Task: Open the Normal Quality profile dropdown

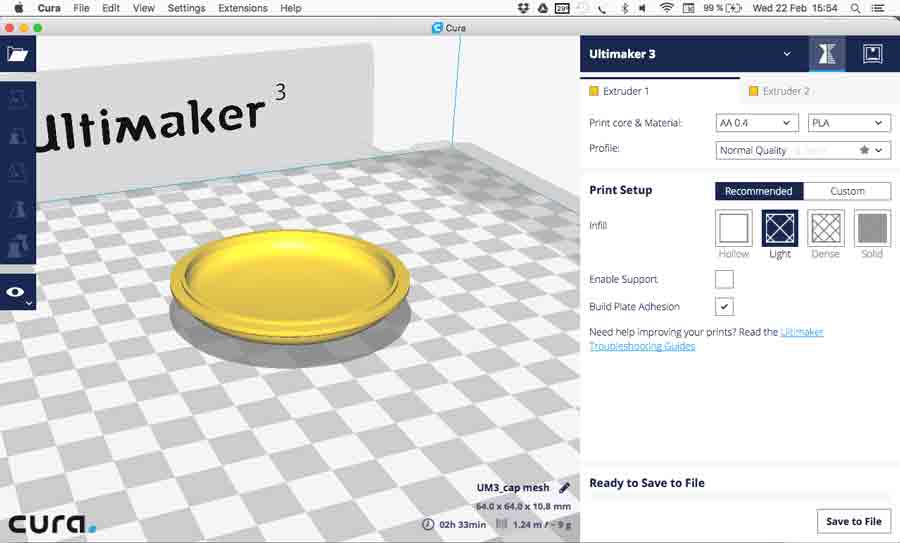Action: click(803, 150)
